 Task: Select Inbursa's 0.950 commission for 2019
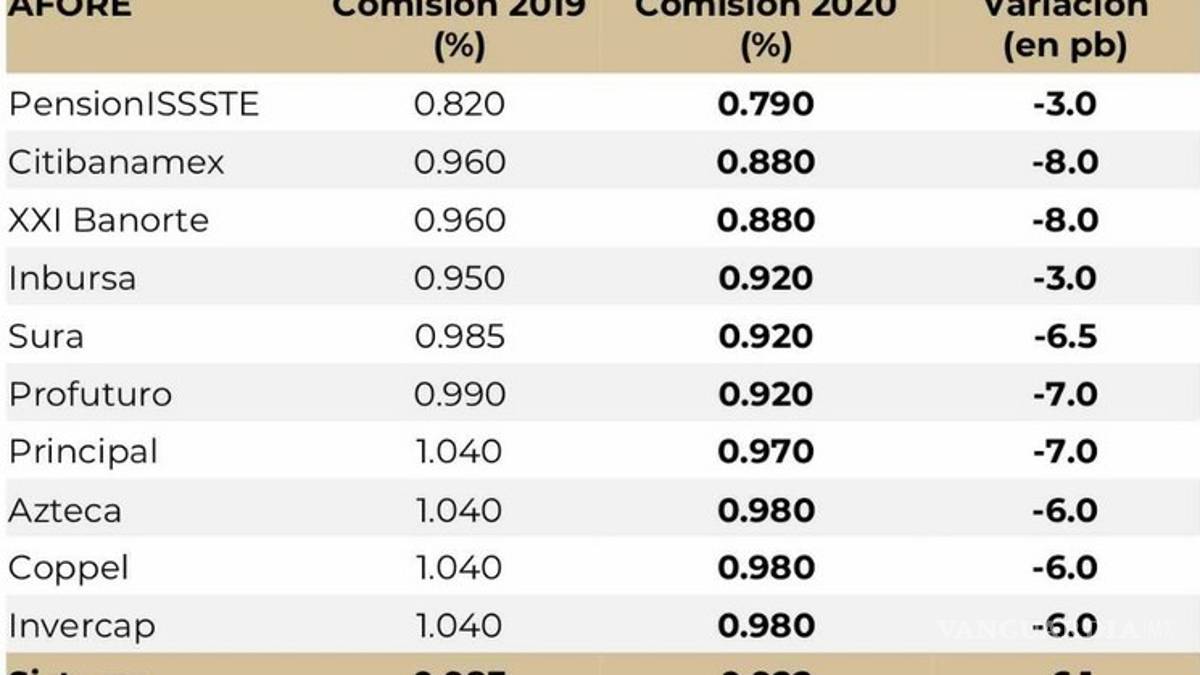460,278
